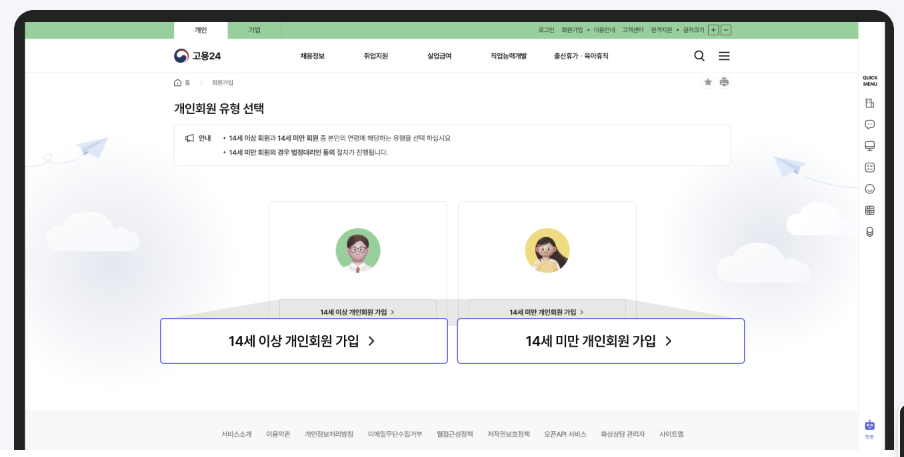Click 회원가입 in the breadcrumb
Screen dimensions: 904x457
223,82
